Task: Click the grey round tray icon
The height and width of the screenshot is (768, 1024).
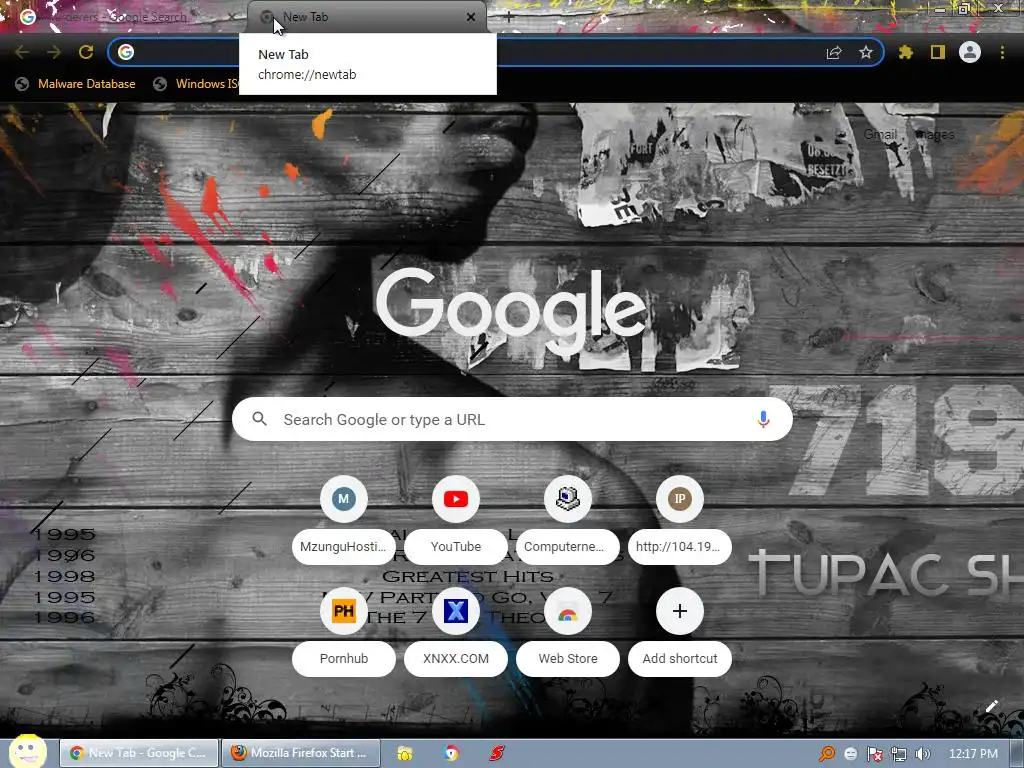Action: pos(850,754)
